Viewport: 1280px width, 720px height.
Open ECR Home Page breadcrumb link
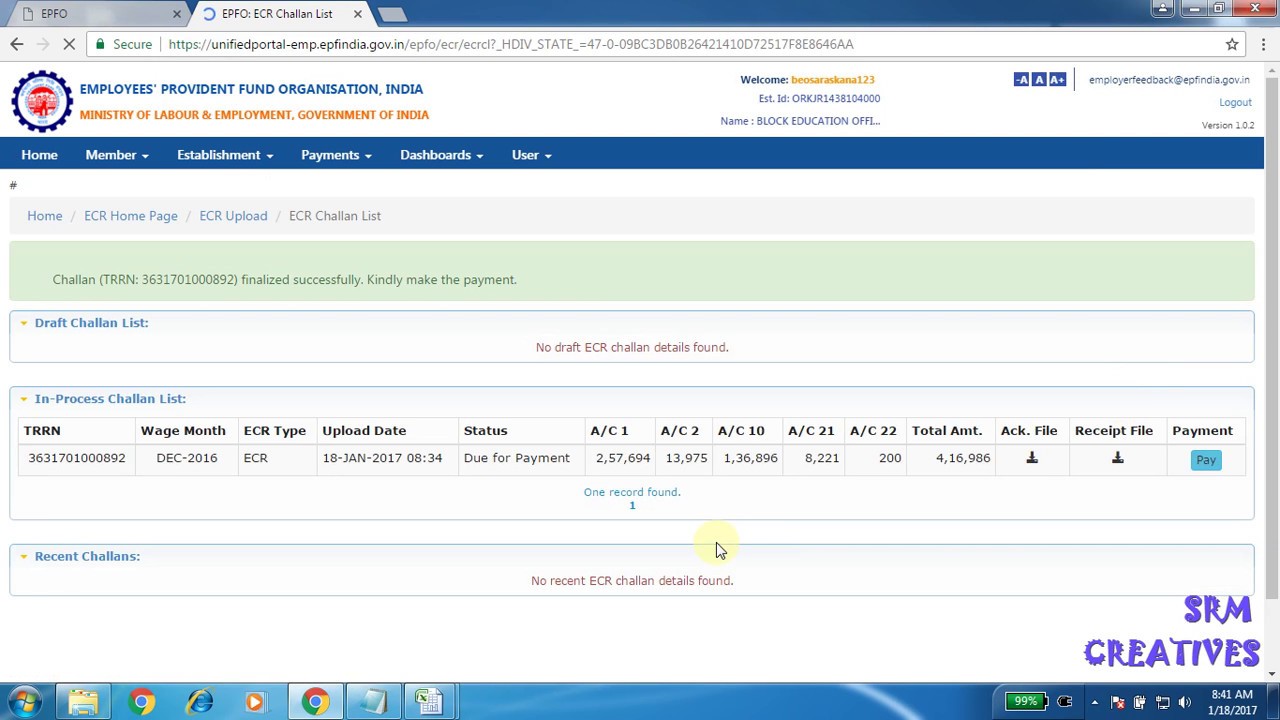pyautogui.click(x=131, y=216)
